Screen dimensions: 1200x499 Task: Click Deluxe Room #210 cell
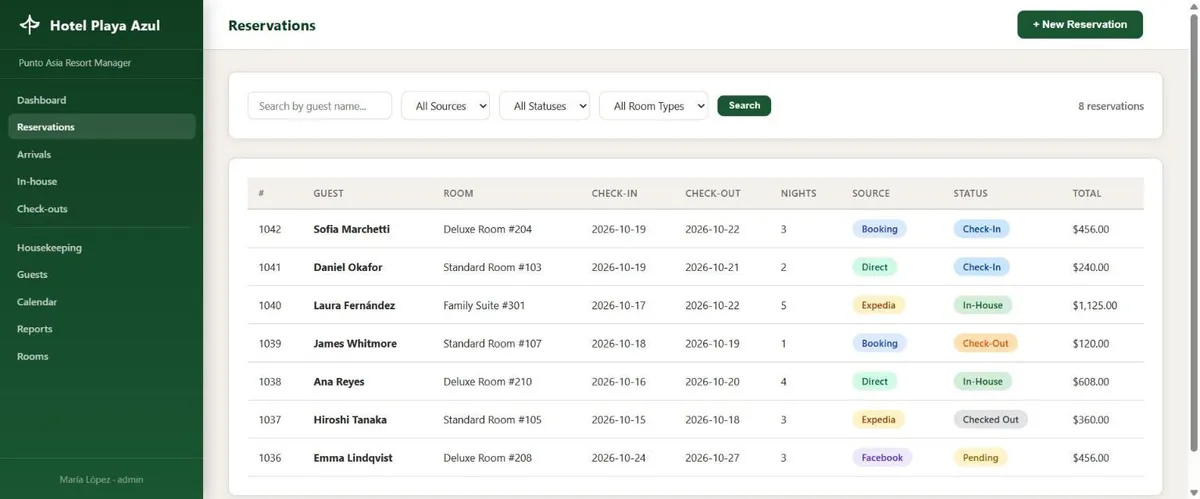click(x=488, y=381)
